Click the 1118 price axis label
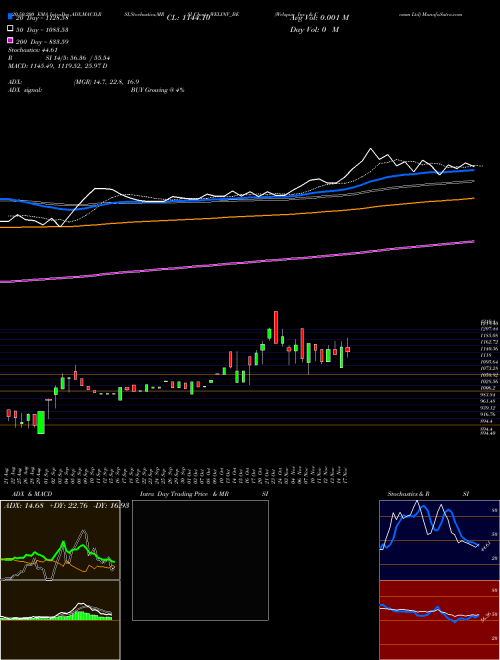Screen dimensions: 500x660 point(486,356)
